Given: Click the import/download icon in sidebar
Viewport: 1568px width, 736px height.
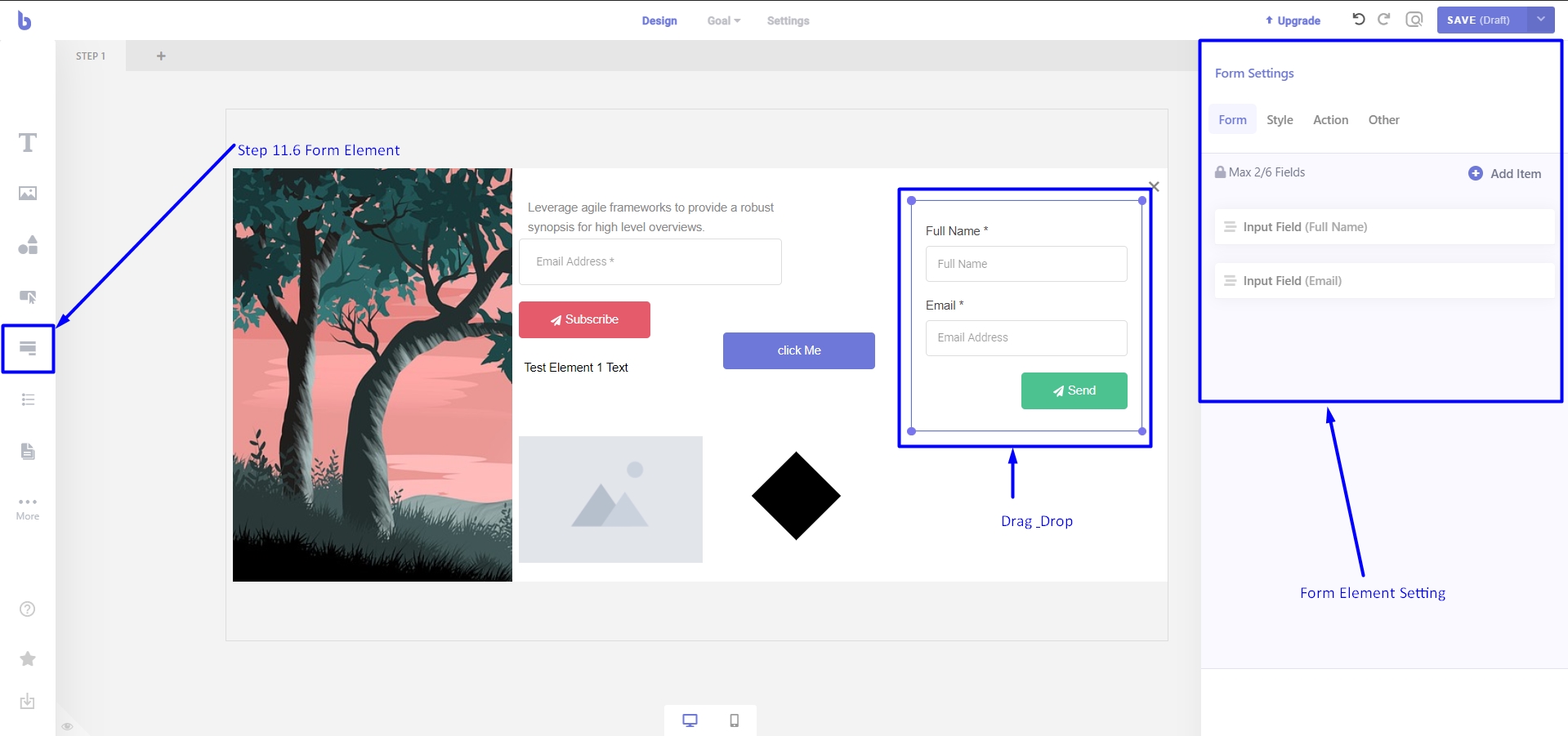Looking at the screenshot, I should point(28,702).
